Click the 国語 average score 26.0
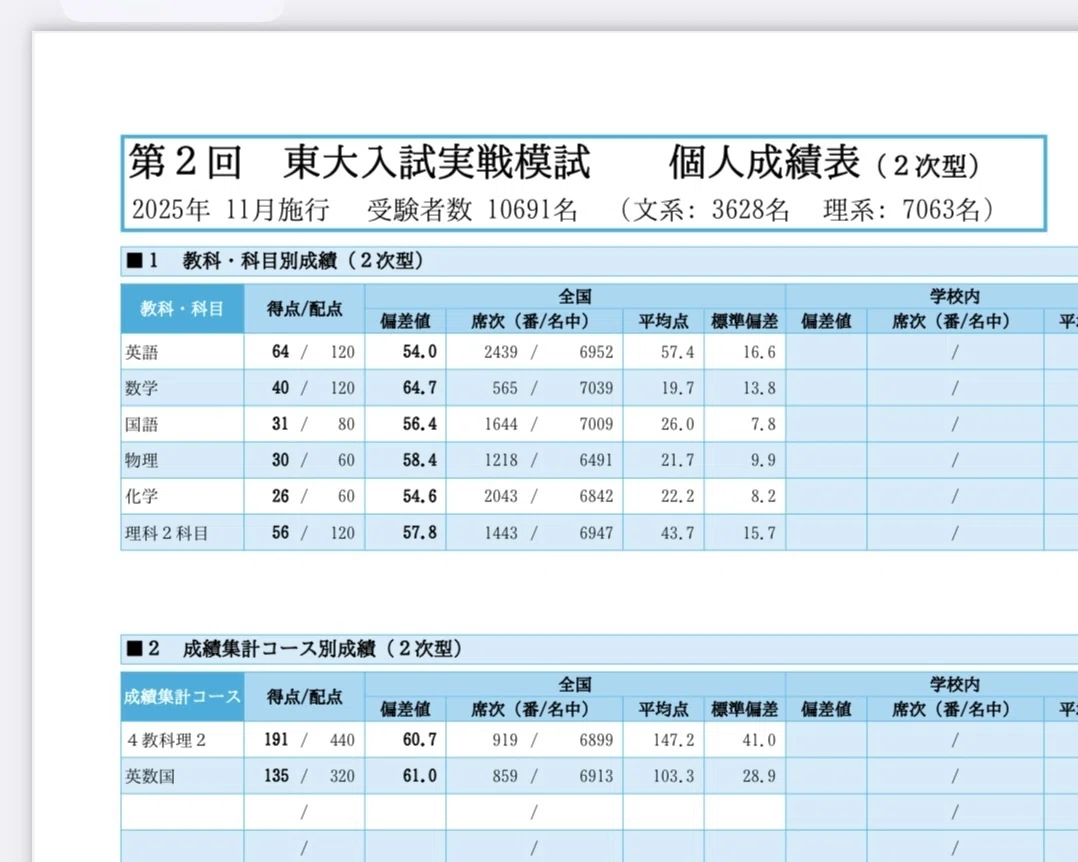 click(x=678, y=424)
